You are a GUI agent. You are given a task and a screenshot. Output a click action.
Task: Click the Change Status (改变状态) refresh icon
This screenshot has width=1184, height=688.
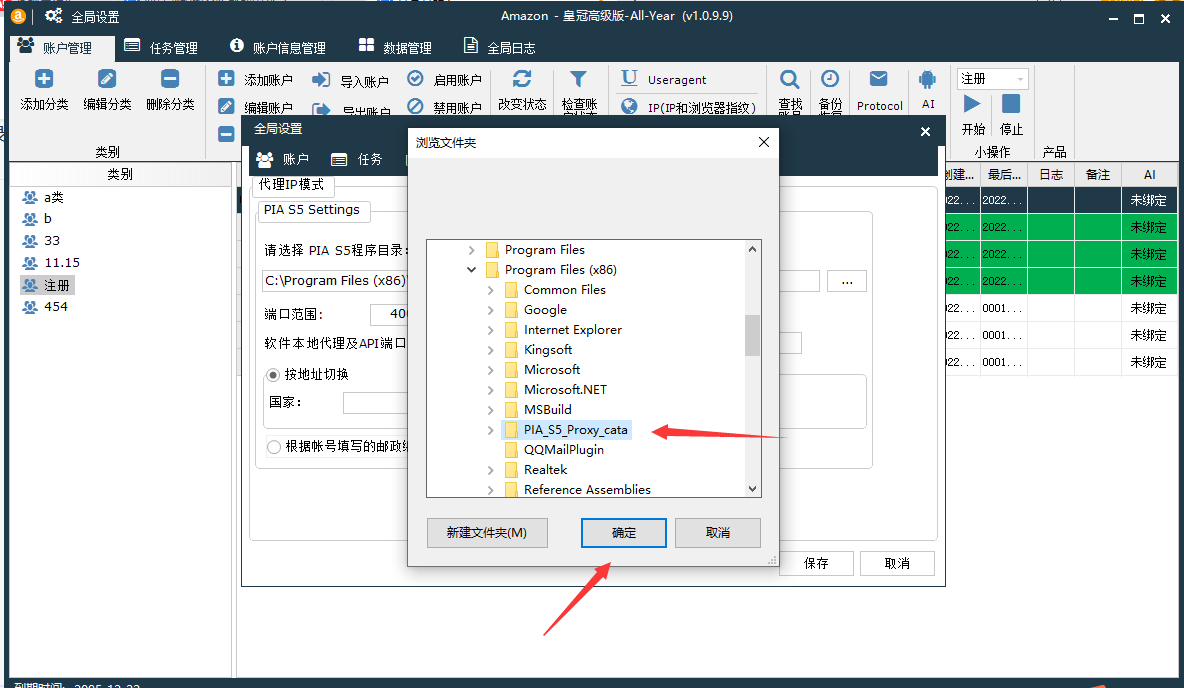pyautogui.click(x=522, y=79)
